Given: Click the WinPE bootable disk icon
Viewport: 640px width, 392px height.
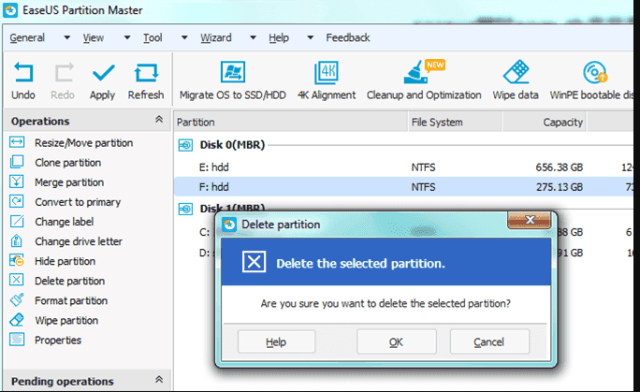Looking at the screenshot, I should click(594, 72).
